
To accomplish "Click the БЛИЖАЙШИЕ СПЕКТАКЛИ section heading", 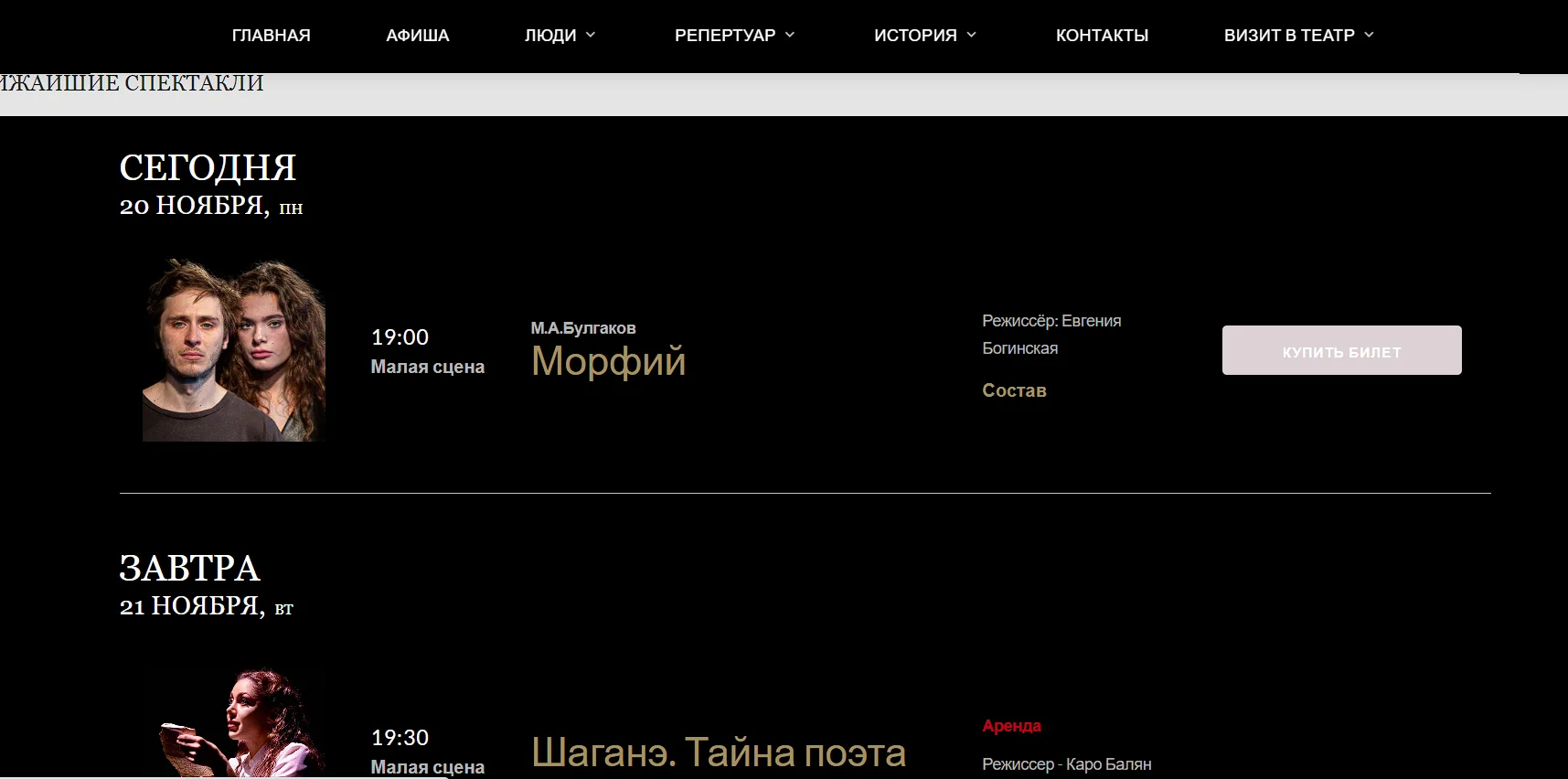I will [132, 83].
